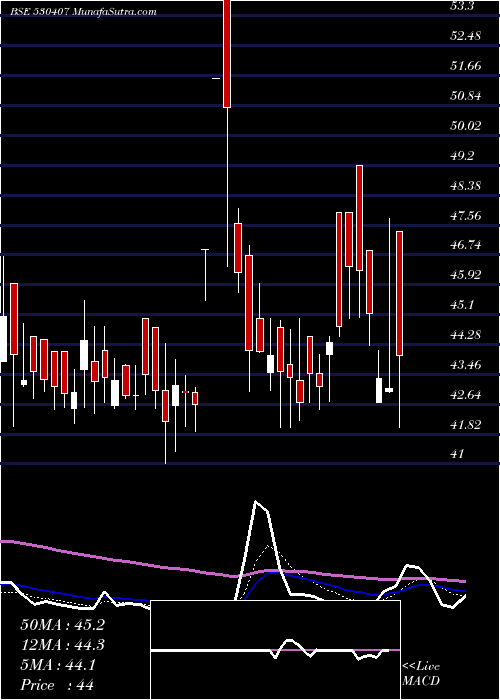Screen dimensions: 500x700
Task: Select the 45.92 price axis label
Action: (x=466, y=275)
